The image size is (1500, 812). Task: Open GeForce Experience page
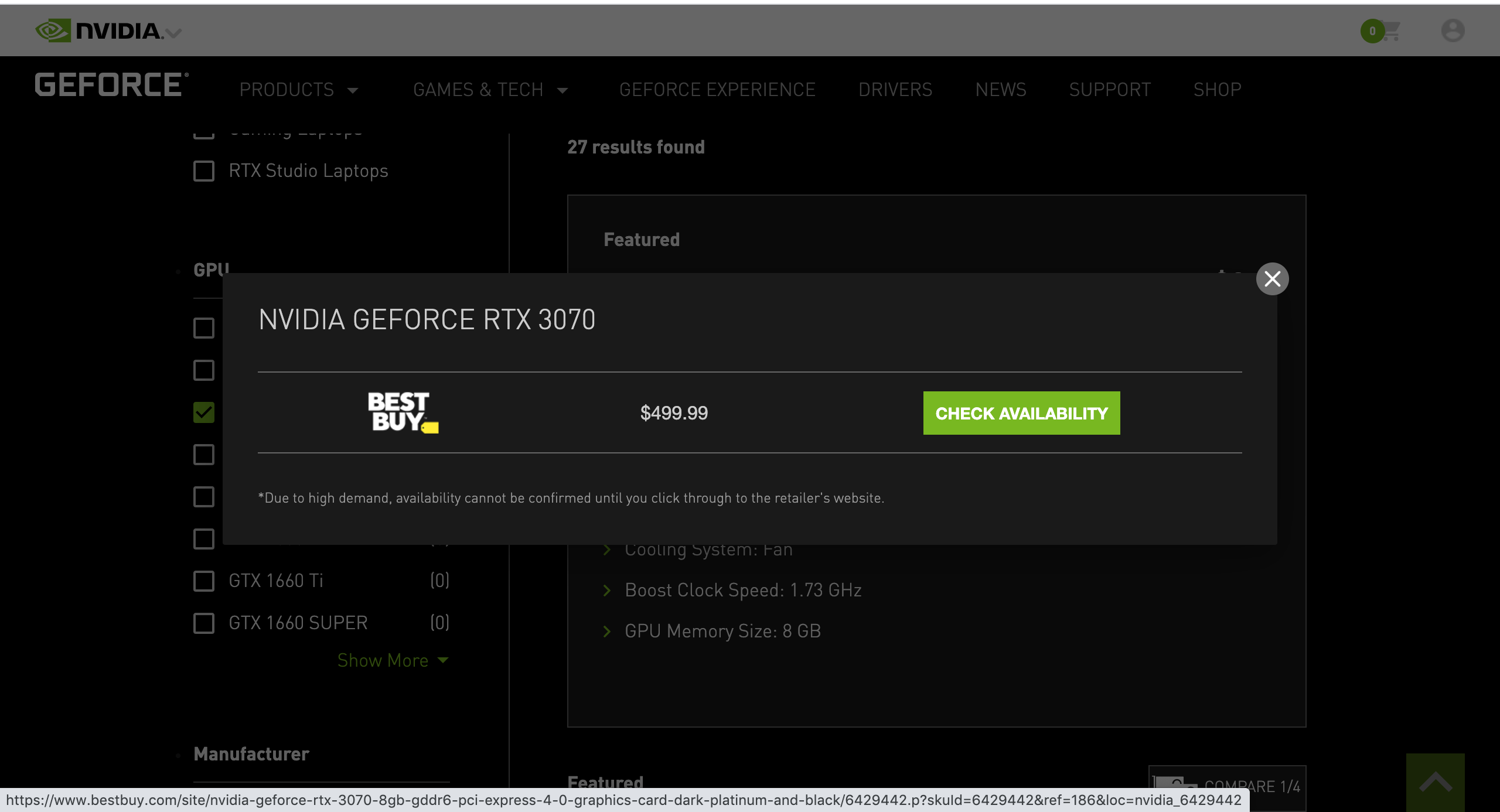[717, 90]
